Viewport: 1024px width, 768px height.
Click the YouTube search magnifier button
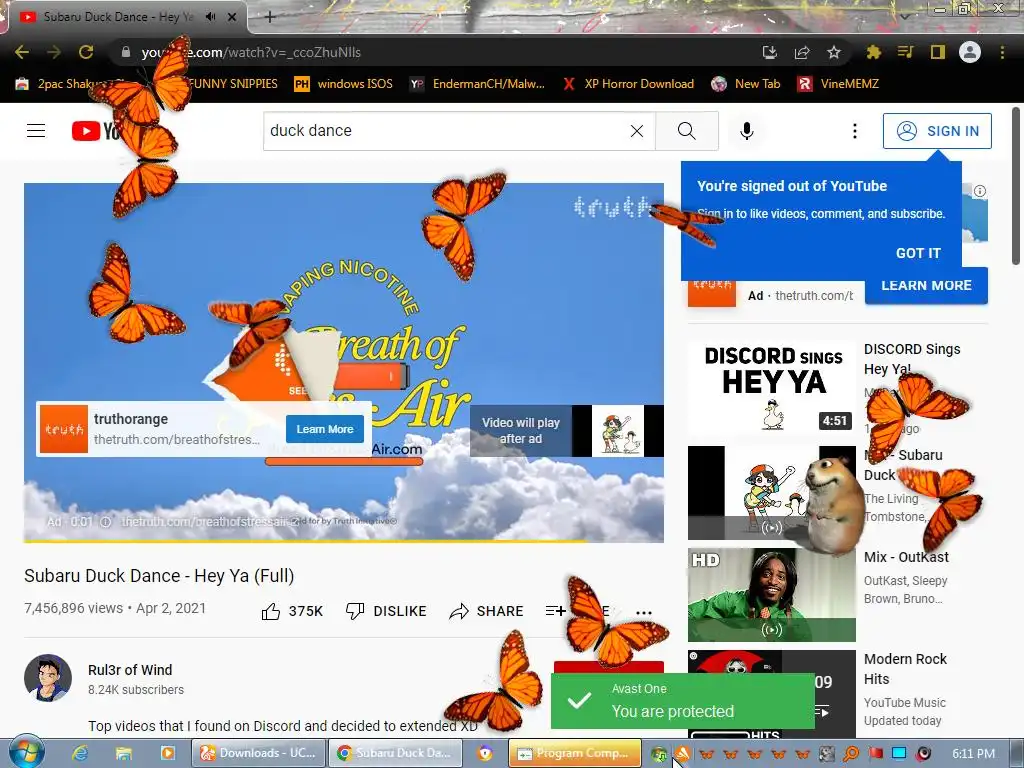(x=686, y=131)
